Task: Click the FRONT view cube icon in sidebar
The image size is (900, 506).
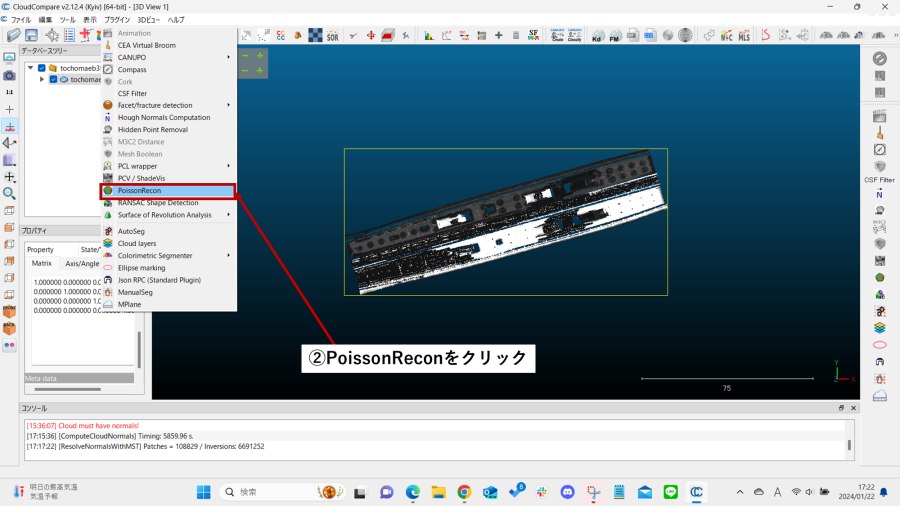Action: tap(9, 312)
